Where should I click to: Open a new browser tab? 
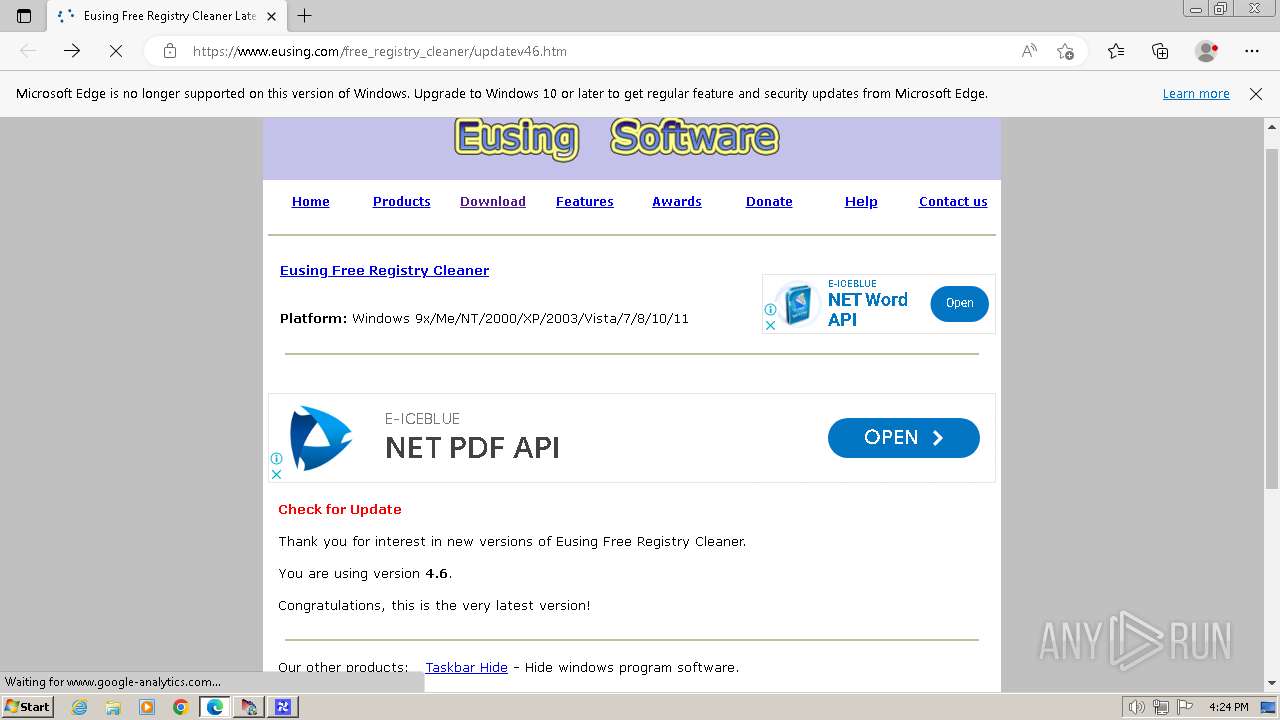pos(305,16)
